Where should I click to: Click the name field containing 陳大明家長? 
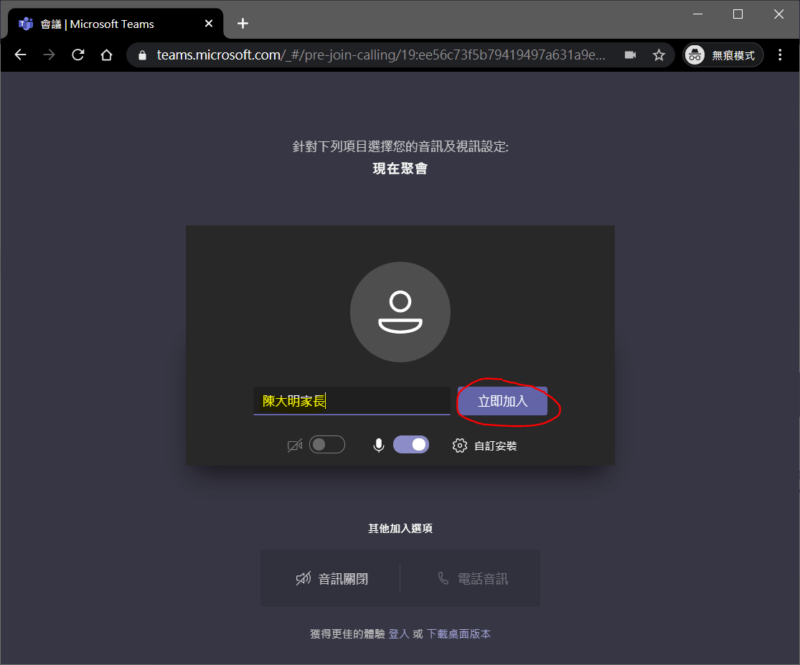point(351,401)
